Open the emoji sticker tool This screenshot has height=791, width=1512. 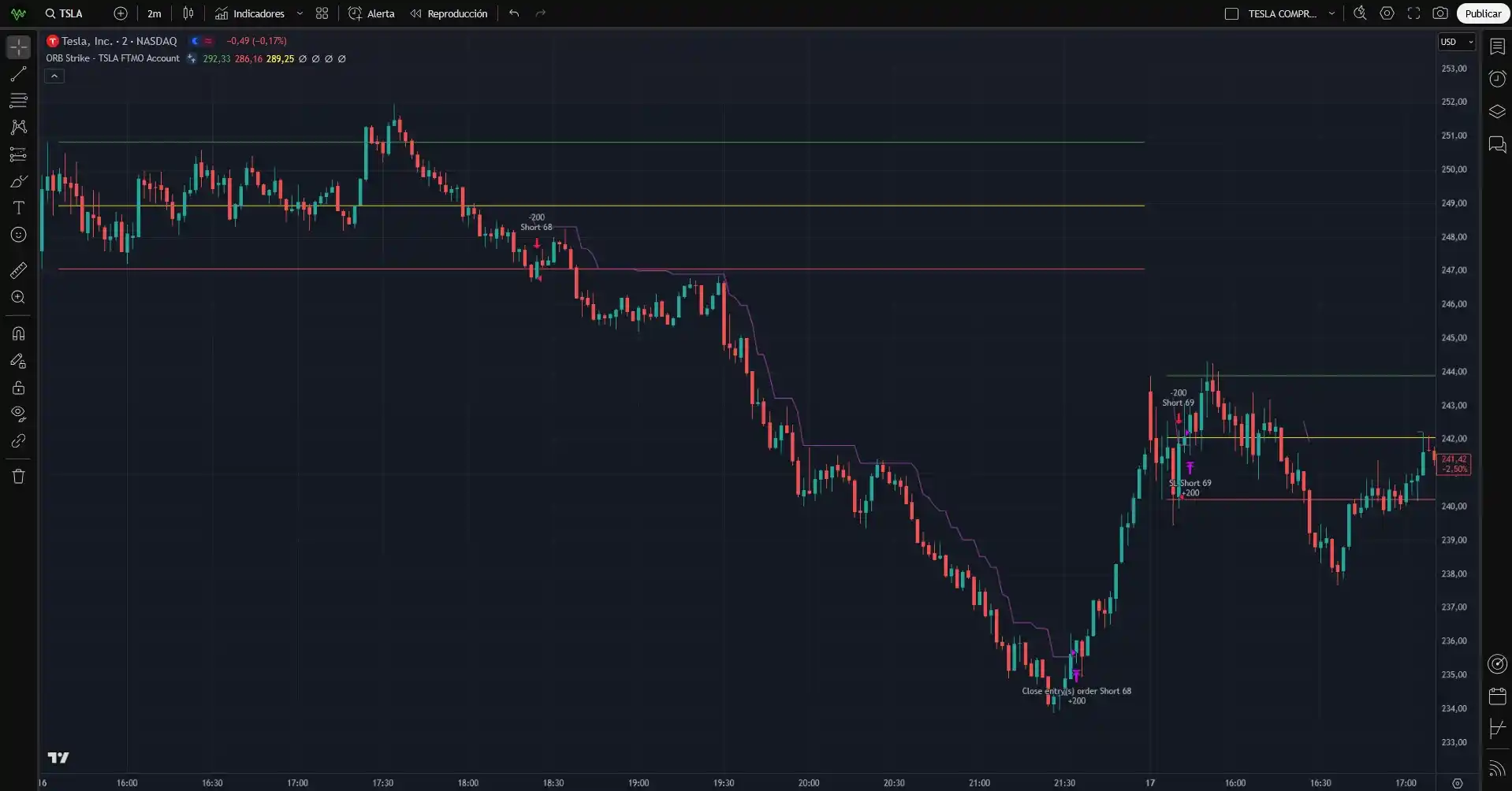[x=17, y=235]
